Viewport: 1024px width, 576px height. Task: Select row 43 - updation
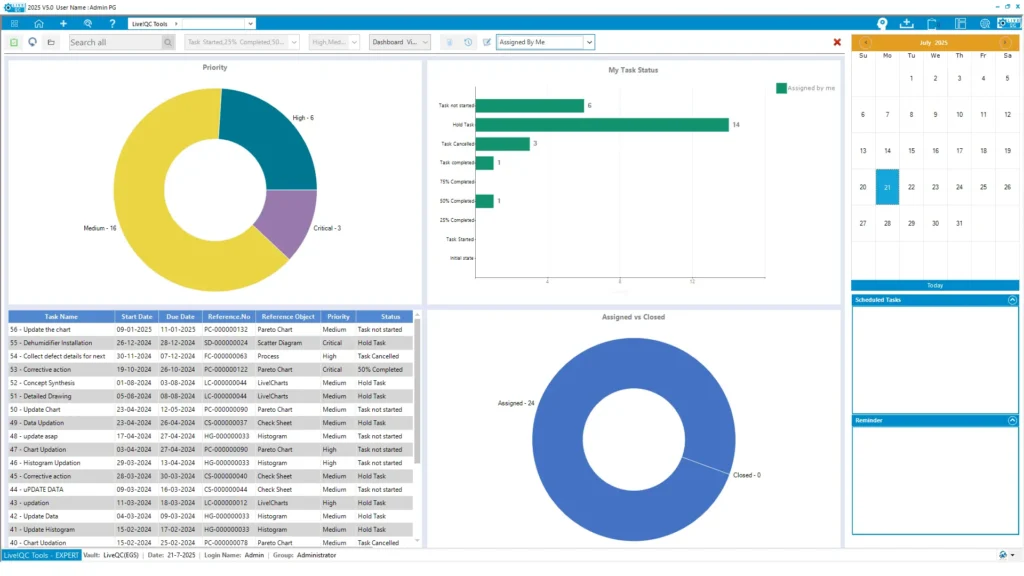pyautogui.click(x=210, y=503)
